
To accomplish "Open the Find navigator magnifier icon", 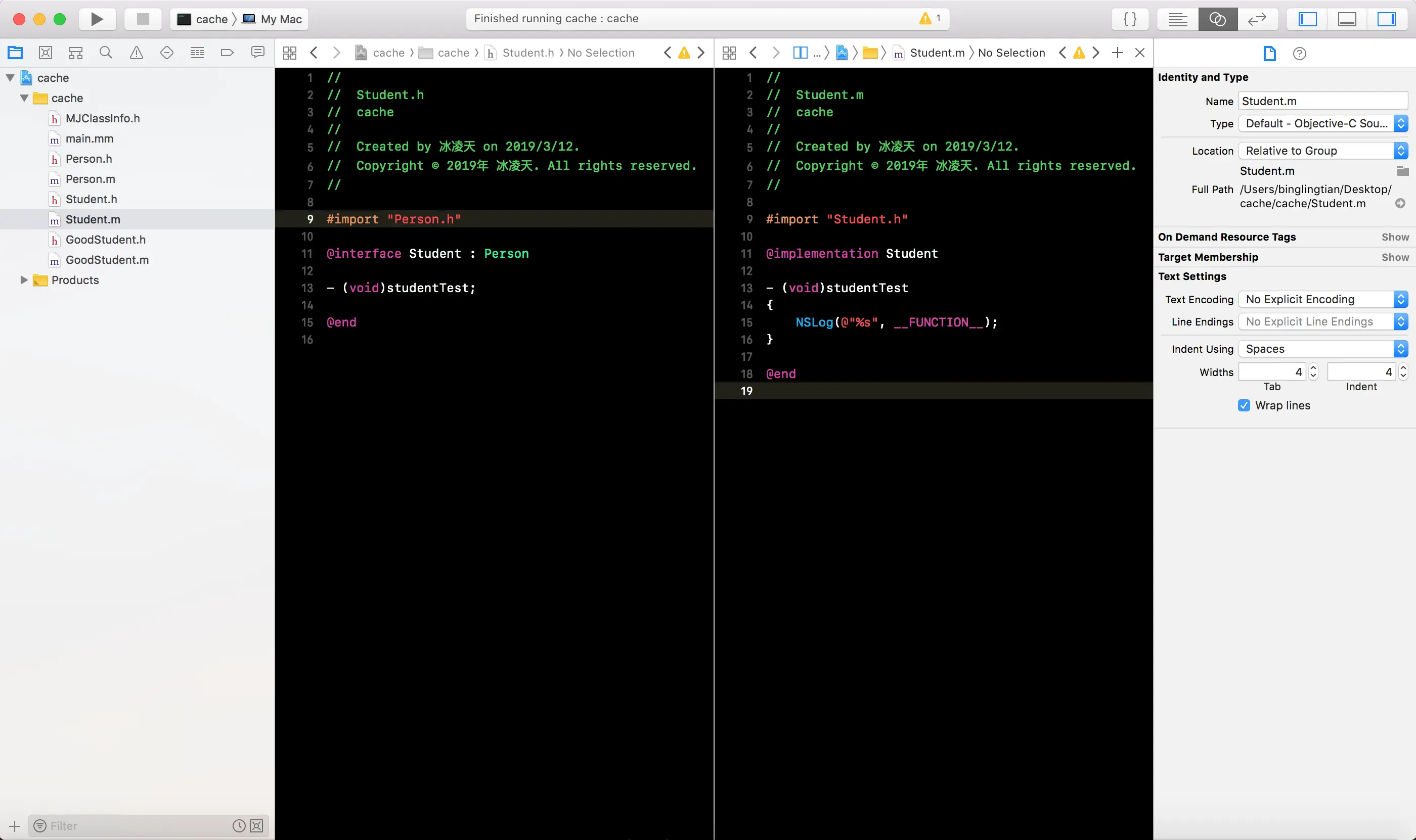I will point(105,53).
